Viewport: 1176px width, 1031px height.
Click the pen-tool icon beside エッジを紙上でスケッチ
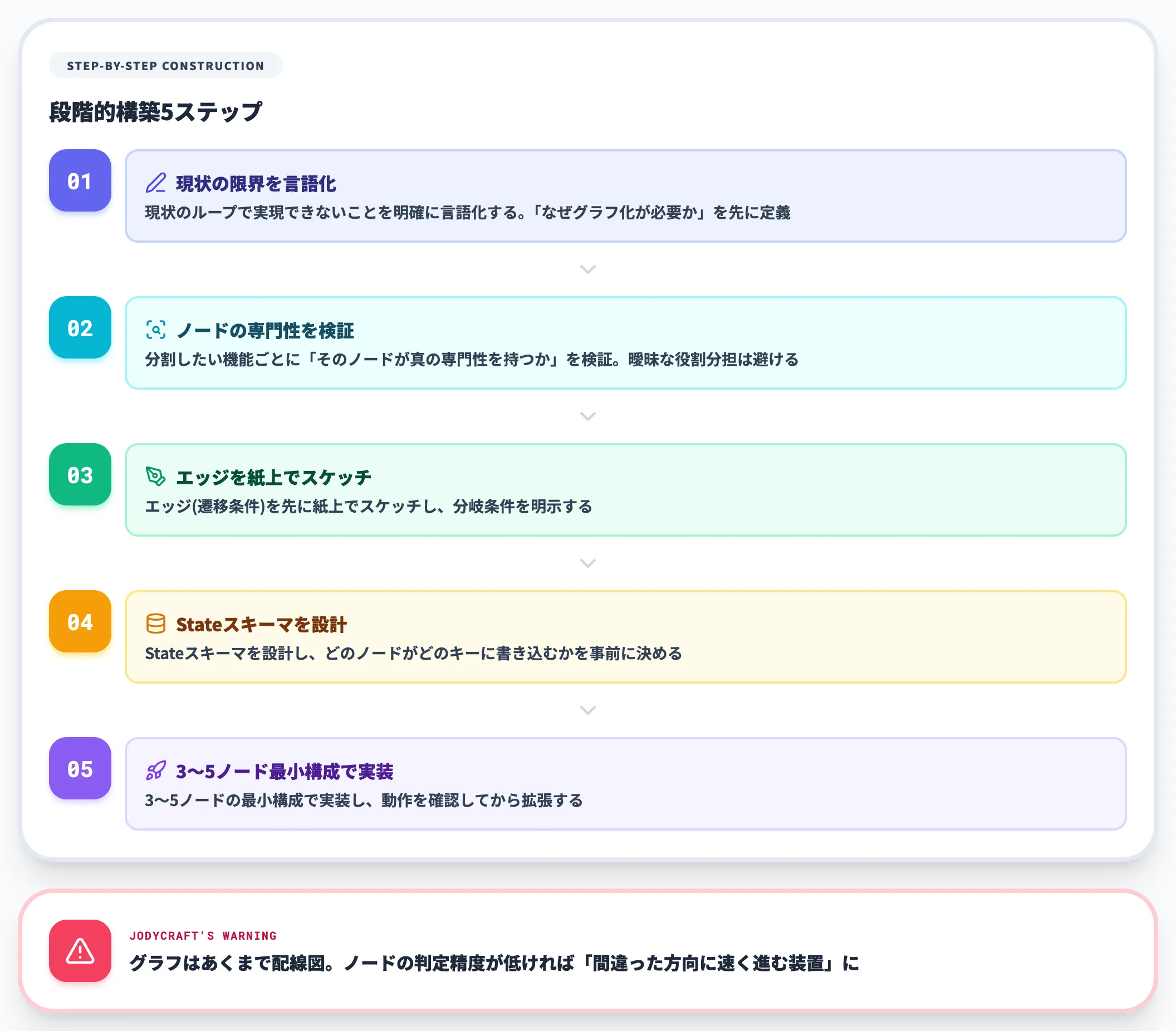pos(156,477)
